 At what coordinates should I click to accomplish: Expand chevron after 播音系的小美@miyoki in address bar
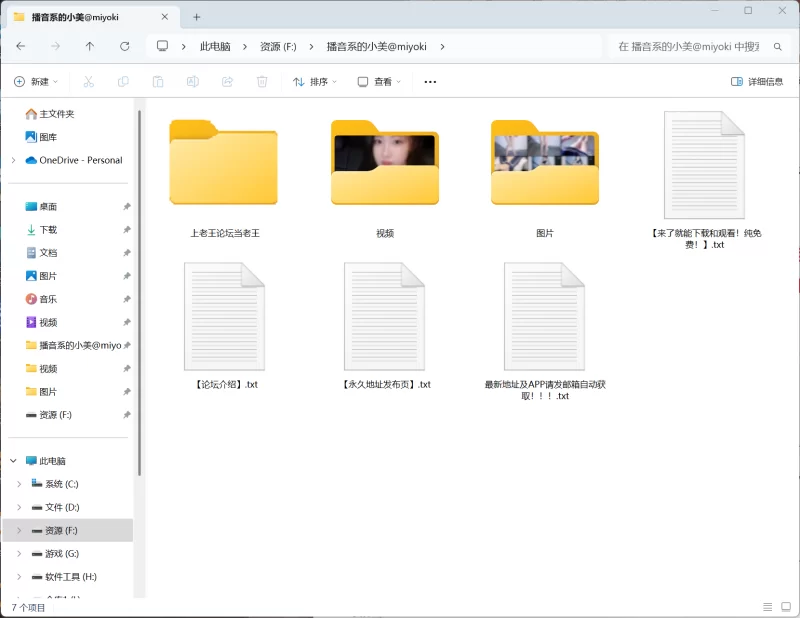pyautogui.click(x=442, y=47)
